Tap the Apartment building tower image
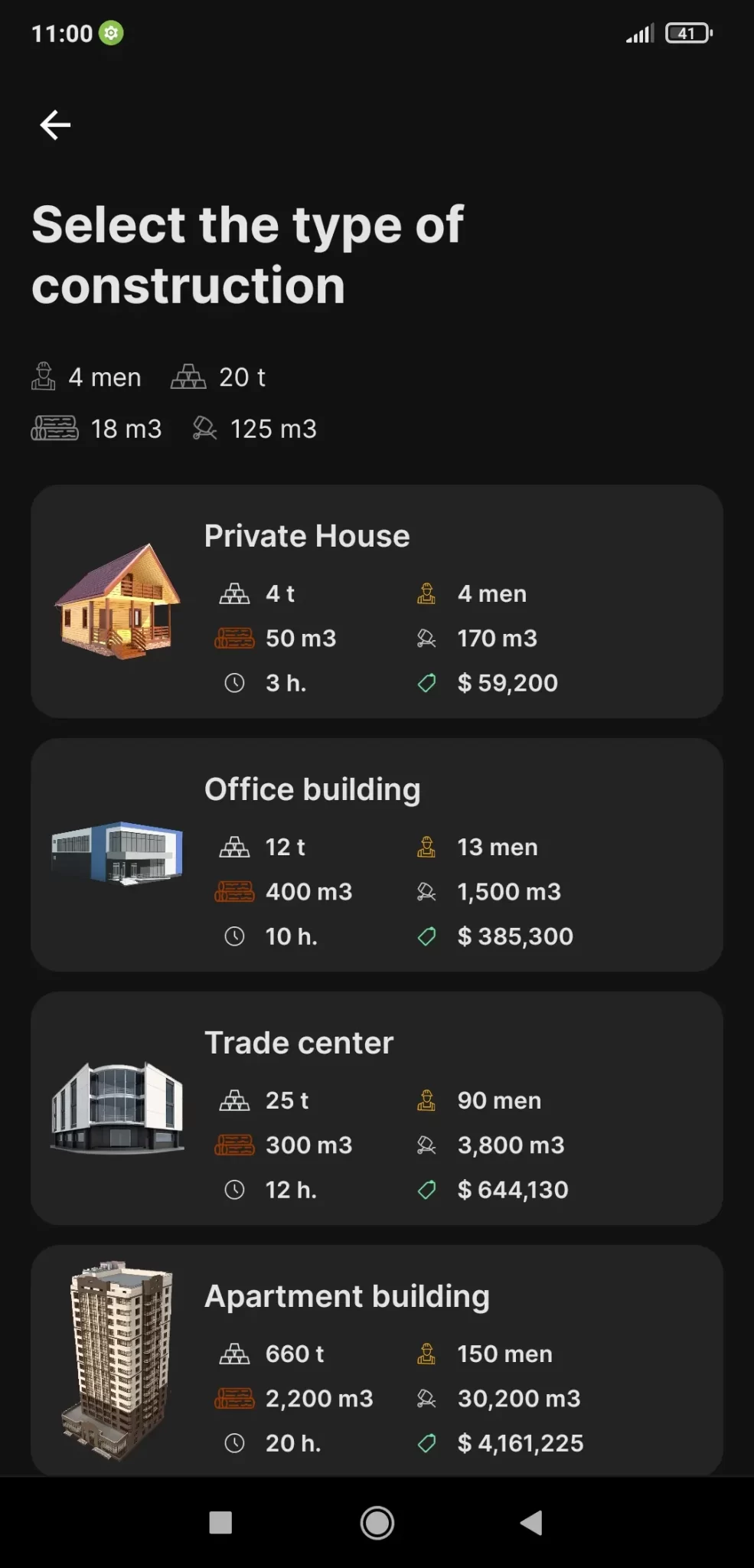Viewport: 754px width, 1568px height. coord(119,1360)
